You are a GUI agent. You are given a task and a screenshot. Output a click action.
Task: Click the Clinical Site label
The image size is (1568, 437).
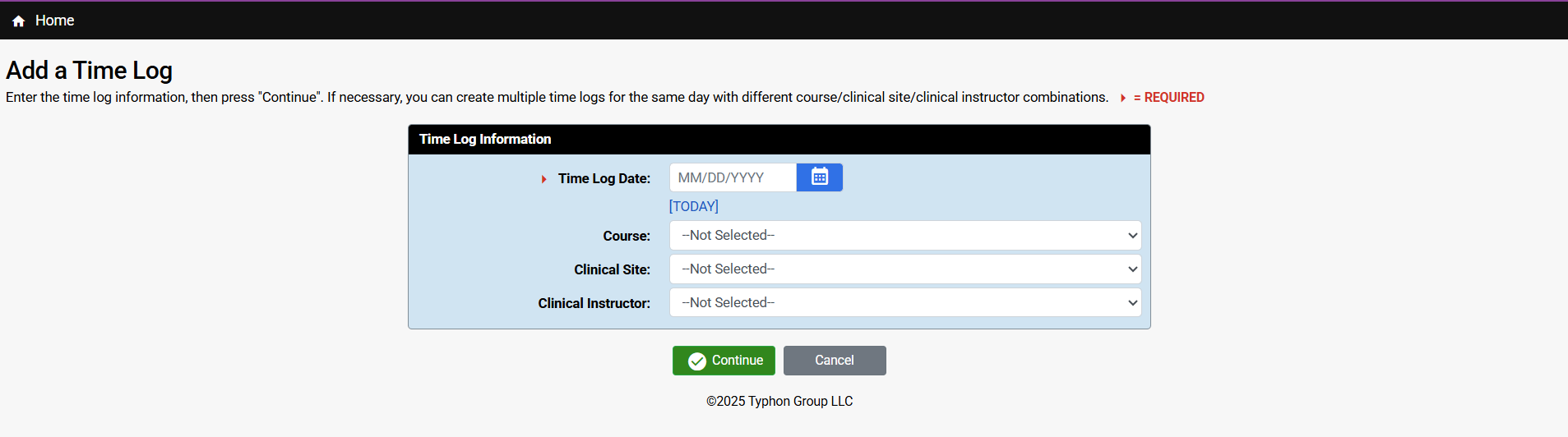(612, 269)
